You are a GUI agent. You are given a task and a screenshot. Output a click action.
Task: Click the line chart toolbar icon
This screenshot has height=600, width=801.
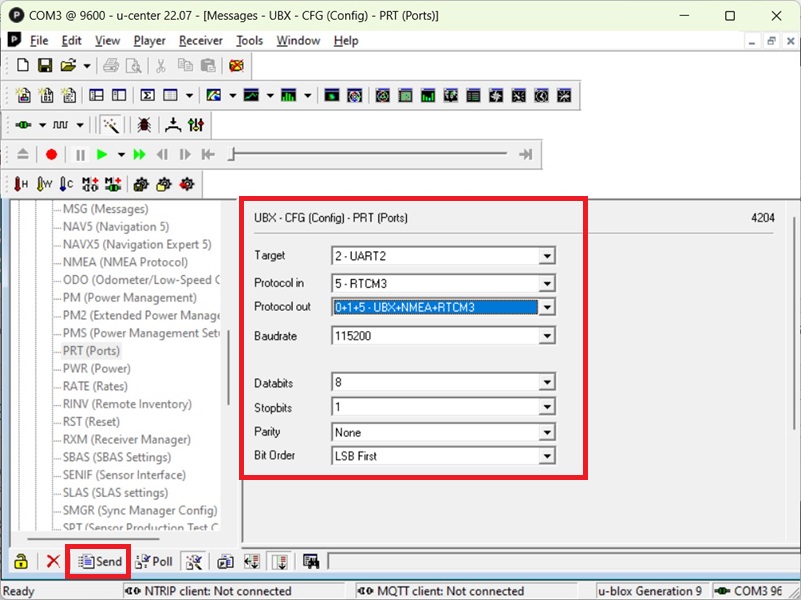click(251, 95)
